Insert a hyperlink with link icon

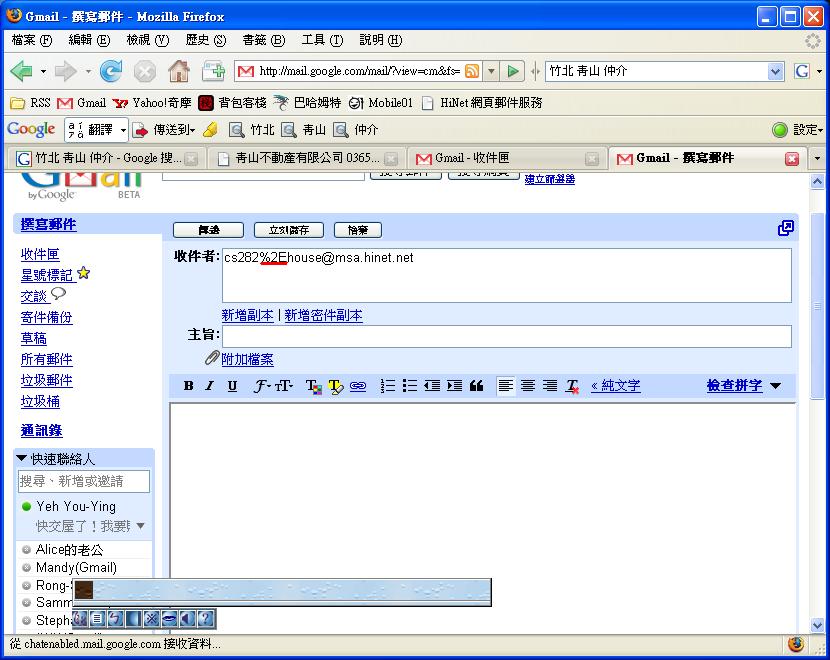tap(357, 386)
